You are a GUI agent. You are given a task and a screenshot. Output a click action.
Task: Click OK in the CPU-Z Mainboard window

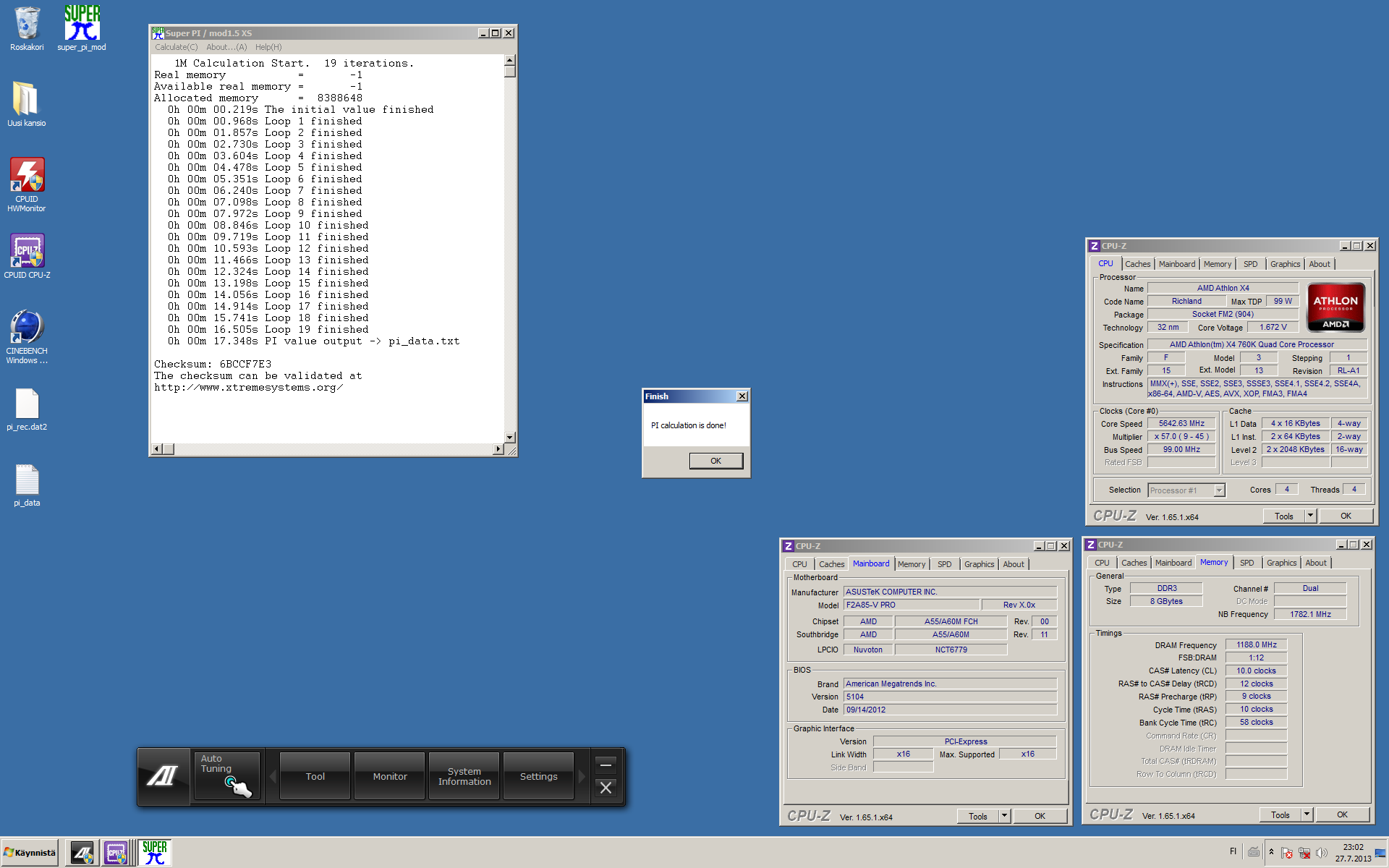[1040, 816]
